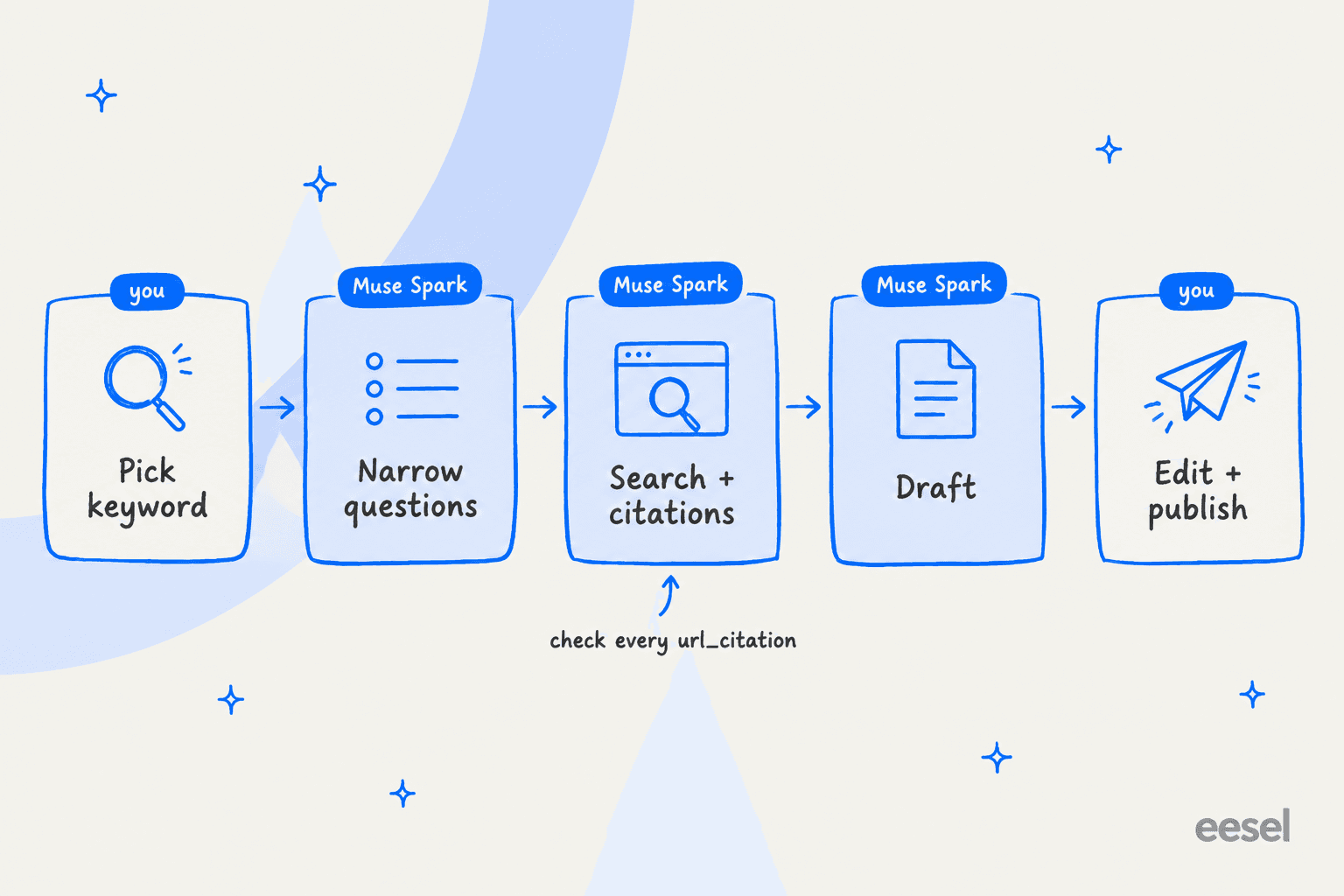Image resolution: width=1344 pixels, height=896 pixels.
Task: Select the Muse Spark badge above Draft
Action: (934, 284)
